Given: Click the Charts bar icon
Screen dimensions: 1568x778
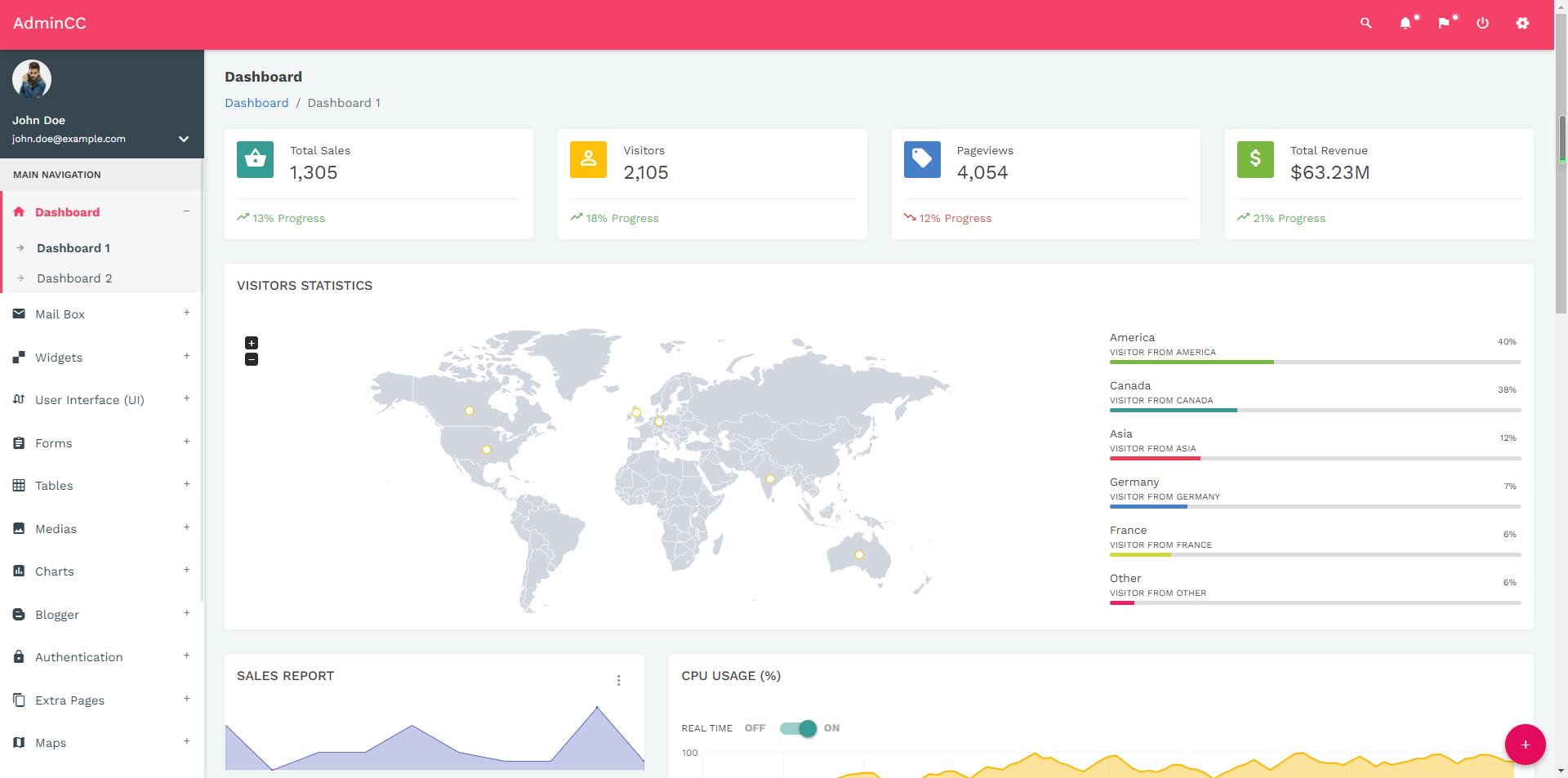Looking at the screenshot, I should click(19, 571).
